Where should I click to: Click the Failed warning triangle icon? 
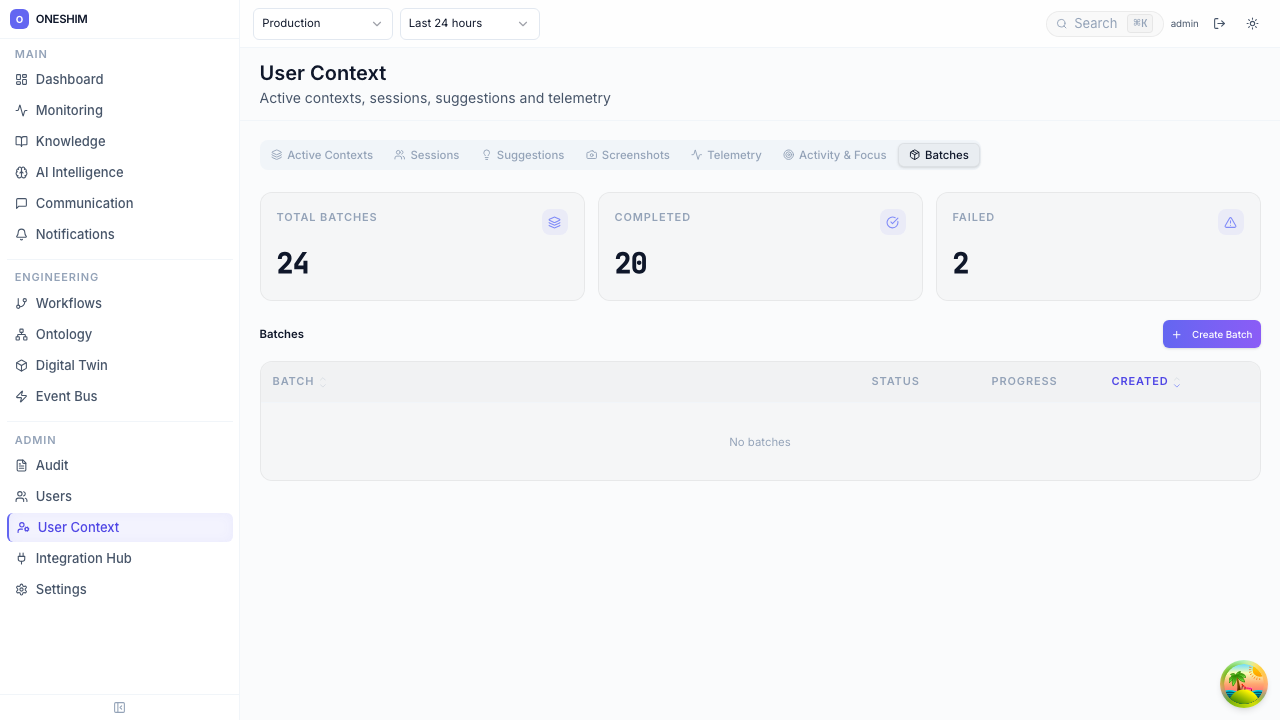[x=1230, y=222]
